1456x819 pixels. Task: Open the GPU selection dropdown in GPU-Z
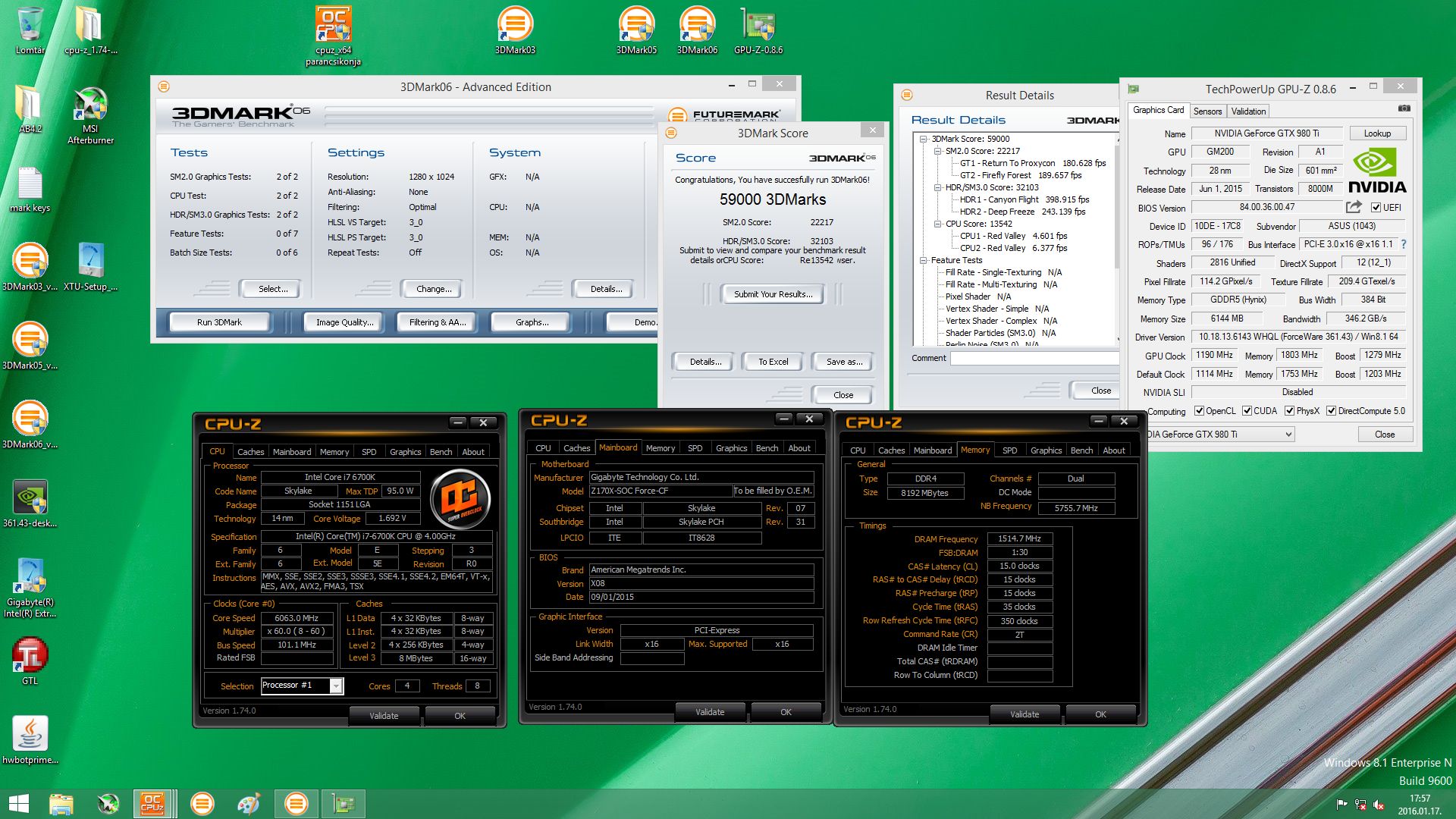pos(1288,435)
